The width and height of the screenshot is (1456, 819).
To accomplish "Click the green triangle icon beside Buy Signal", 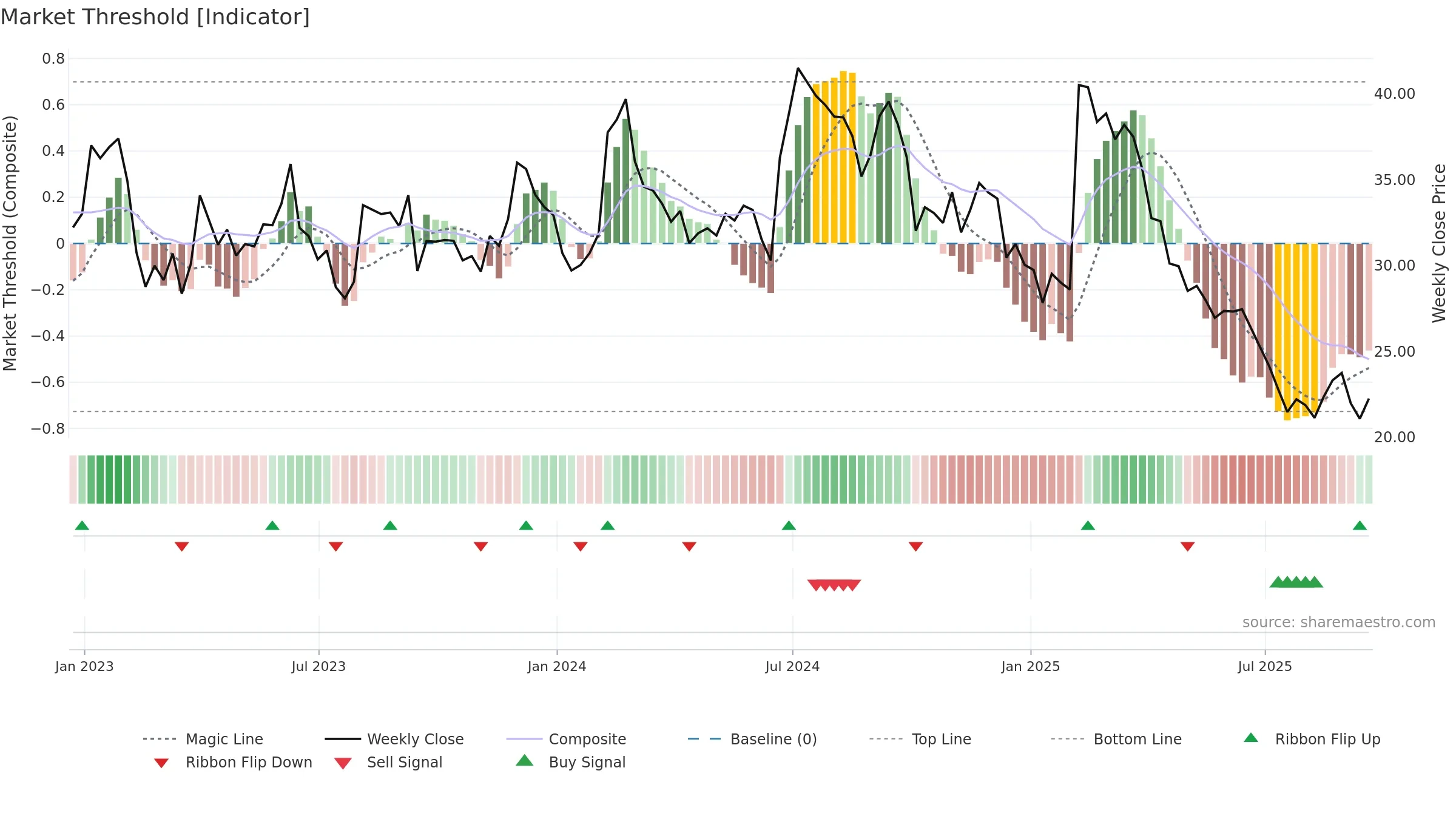I will [525, 760].
